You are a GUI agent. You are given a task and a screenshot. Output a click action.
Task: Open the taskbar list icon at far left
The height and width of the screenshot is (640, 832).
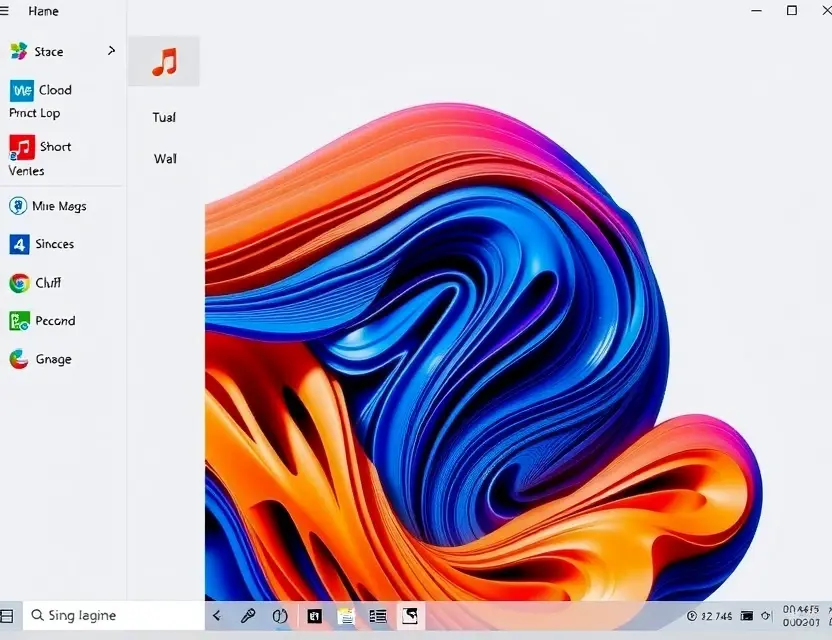coord(7,616)
